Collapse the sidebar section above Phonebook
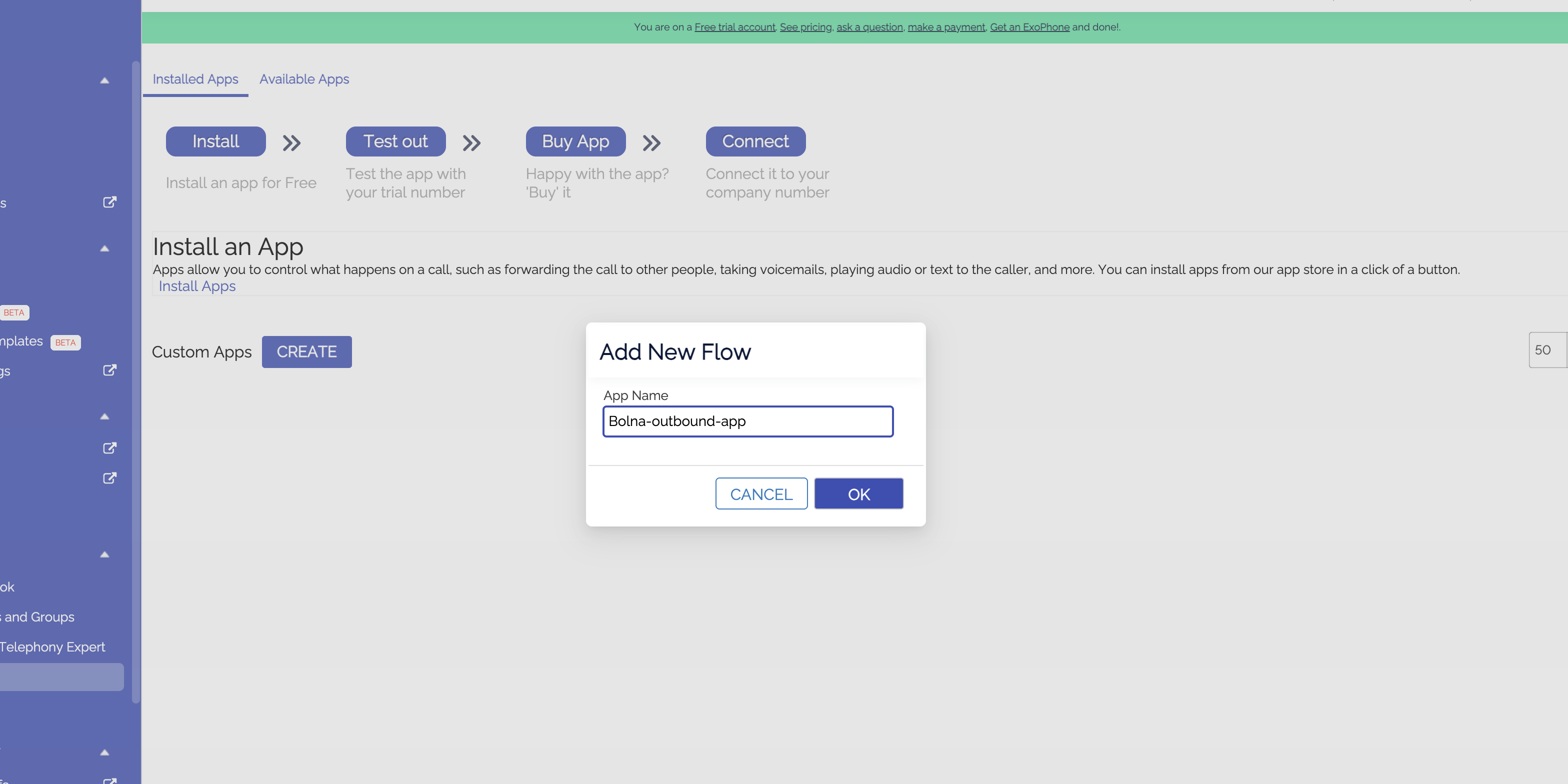The height and width of the screenshot is (784, 1568). 104,554
